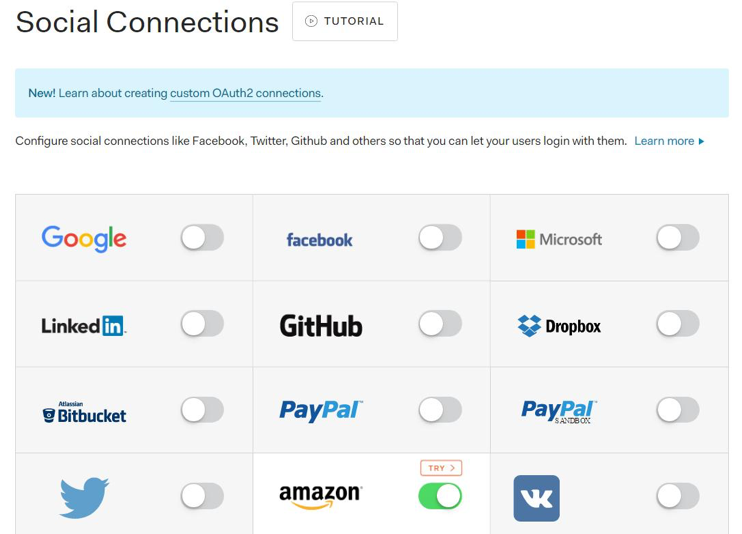Follow the custom OAuth2 connections link
Screen dimensions: 742x534
pos(246,93)
